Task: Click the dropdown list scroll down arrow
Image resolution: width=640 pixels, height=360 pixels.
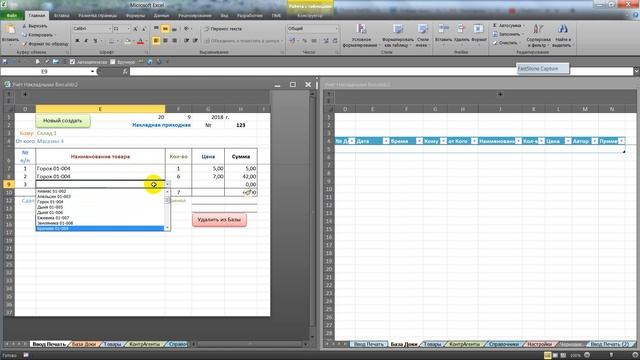Action: 167,228
